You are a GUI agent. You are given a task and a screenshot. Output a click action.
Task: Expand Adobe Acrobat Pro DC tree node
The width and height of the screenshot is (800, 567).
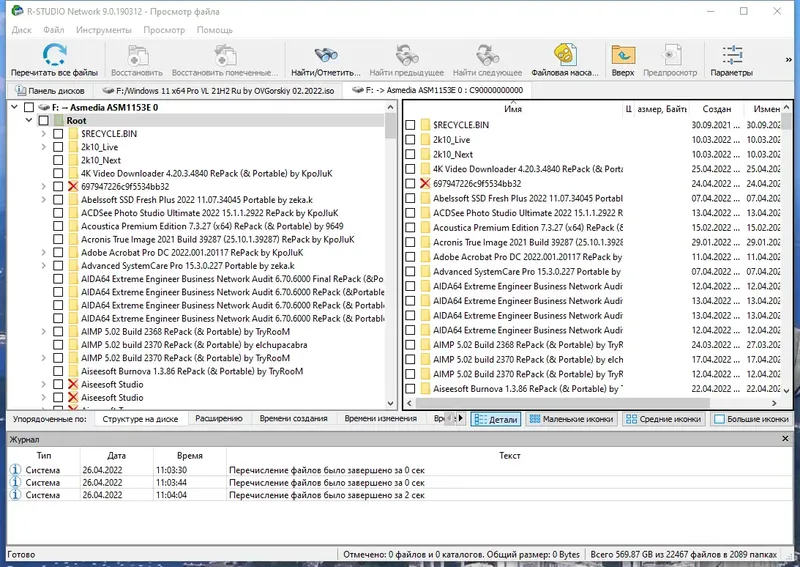(x=44, y=253)
